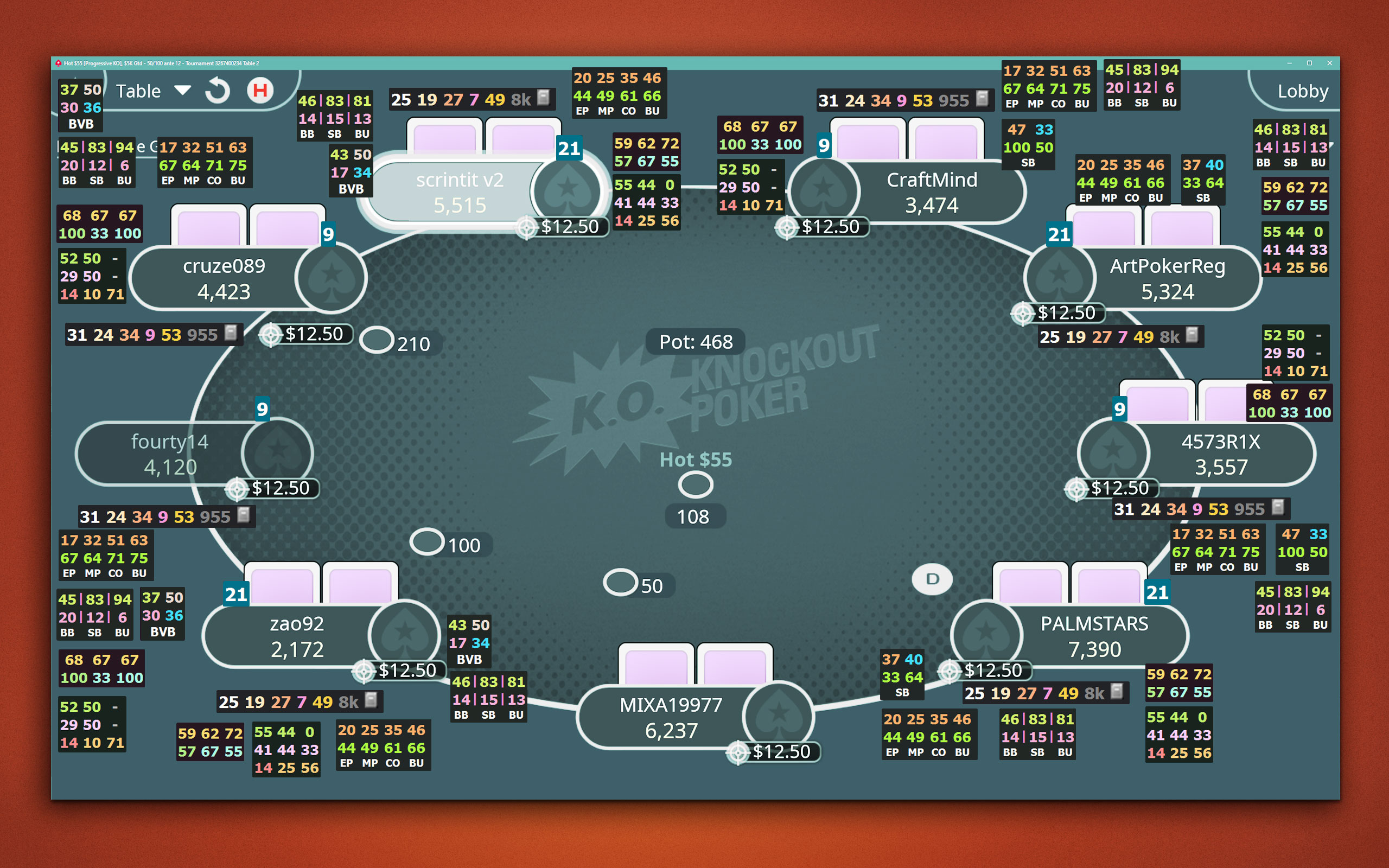
Task: Click PALMSTARS spade avatar
Action: point(986,634)
